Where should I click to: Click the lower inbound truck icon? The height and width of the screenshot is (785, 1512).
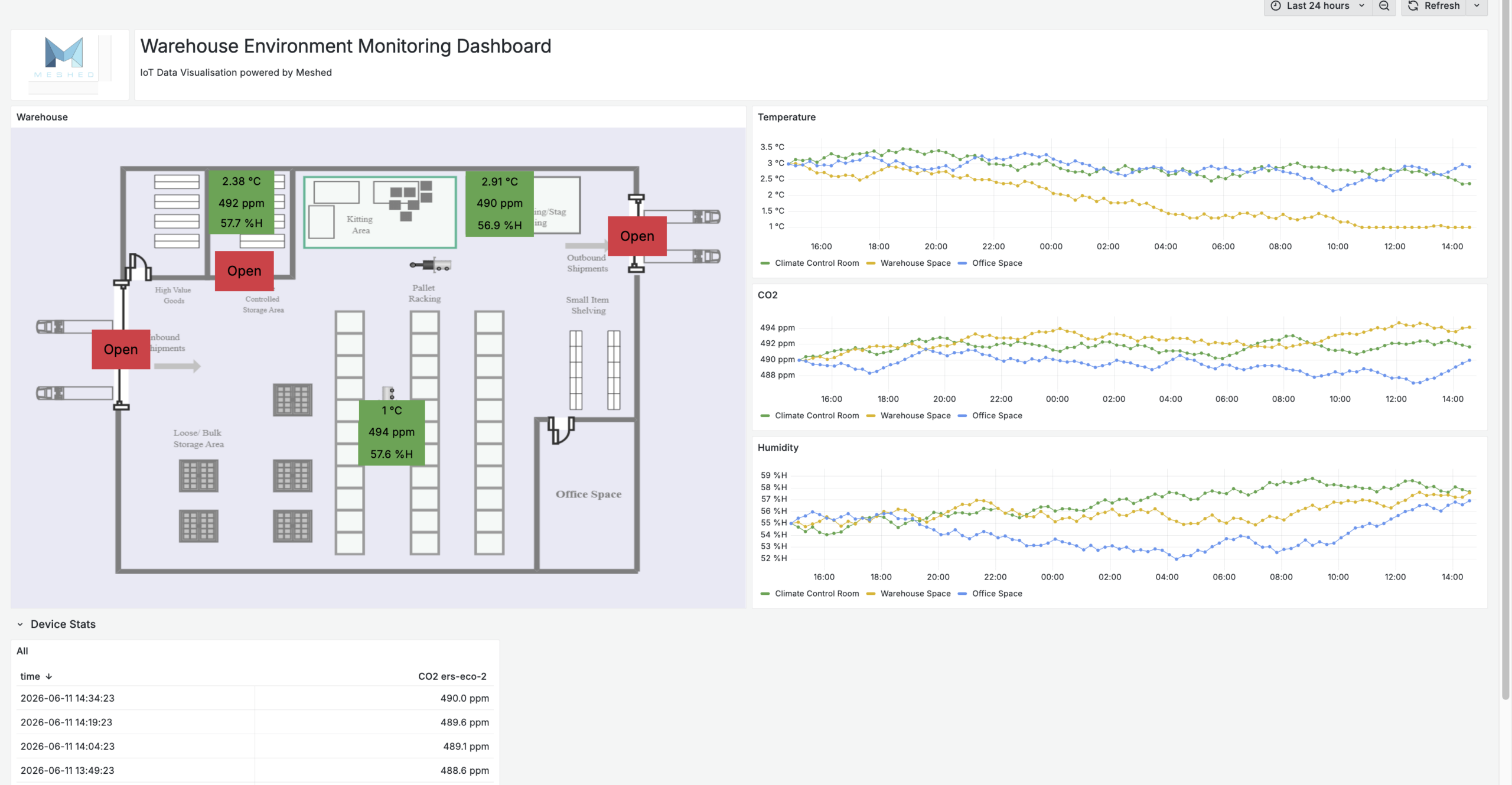tap(74, 393)
